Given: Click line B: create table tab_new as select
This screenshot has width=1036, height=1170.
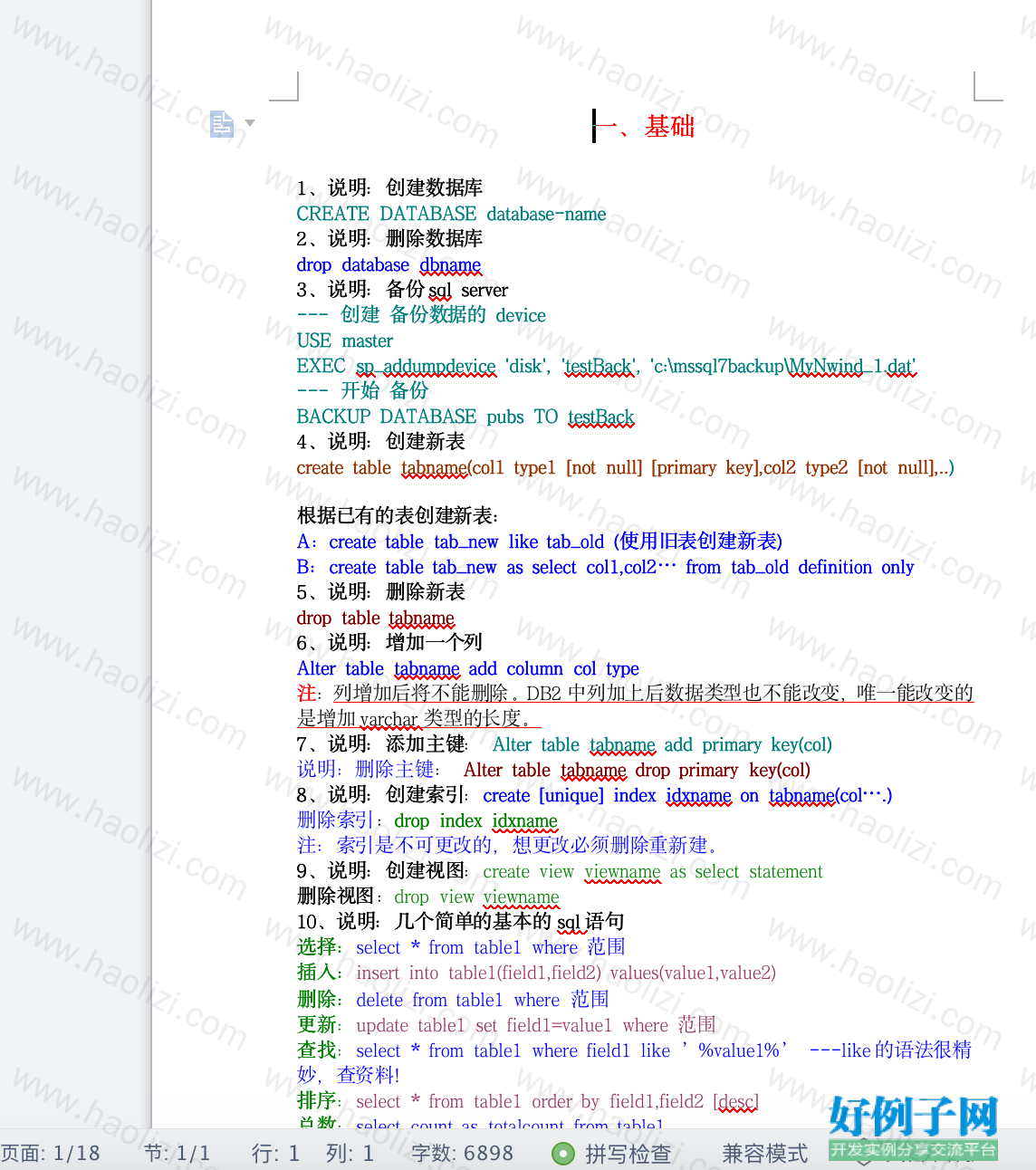Looking at the screenshot, I should tap(605, 567).
